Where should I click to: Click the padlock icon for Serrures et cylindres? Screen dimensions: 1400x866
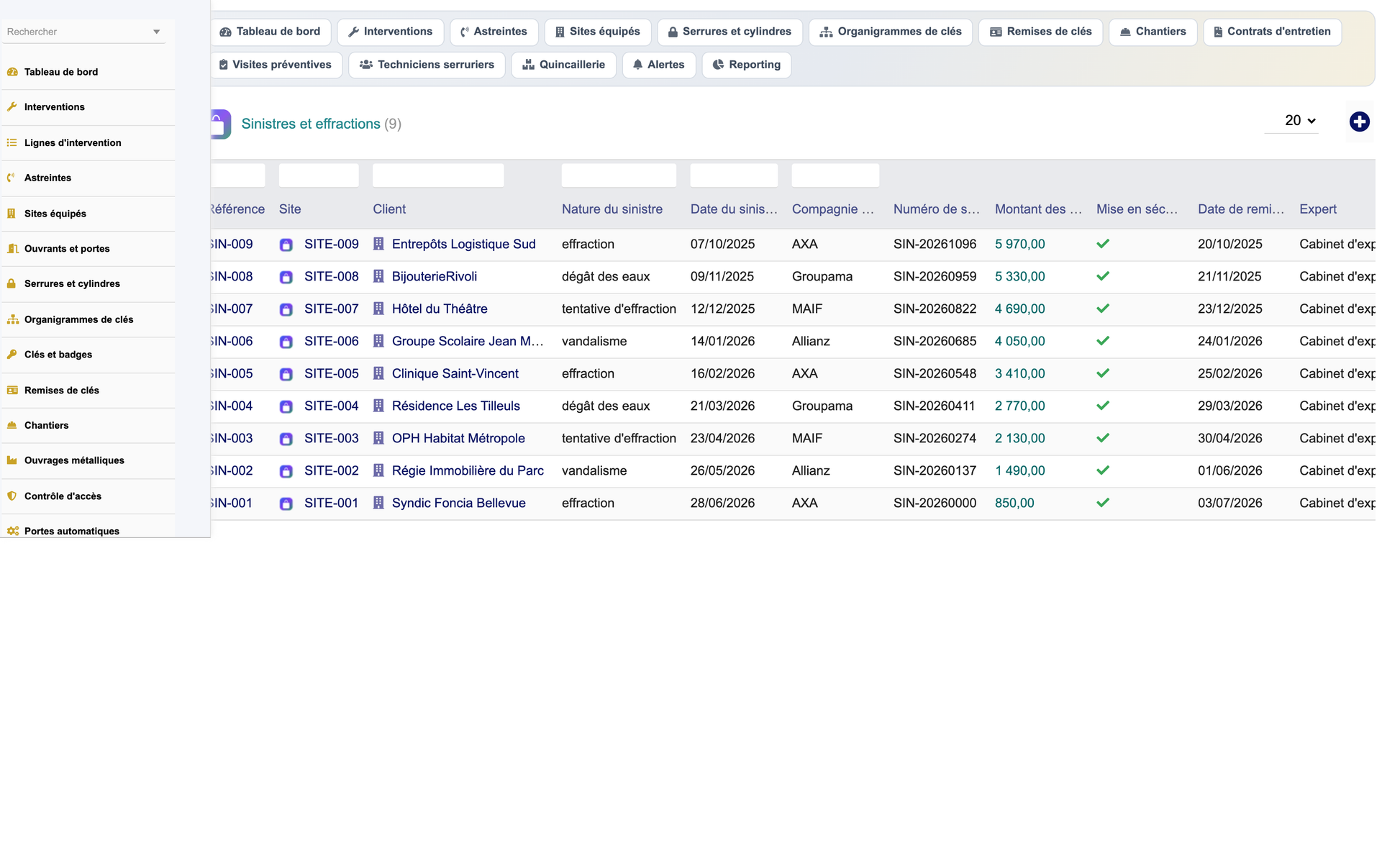[12, 283]
